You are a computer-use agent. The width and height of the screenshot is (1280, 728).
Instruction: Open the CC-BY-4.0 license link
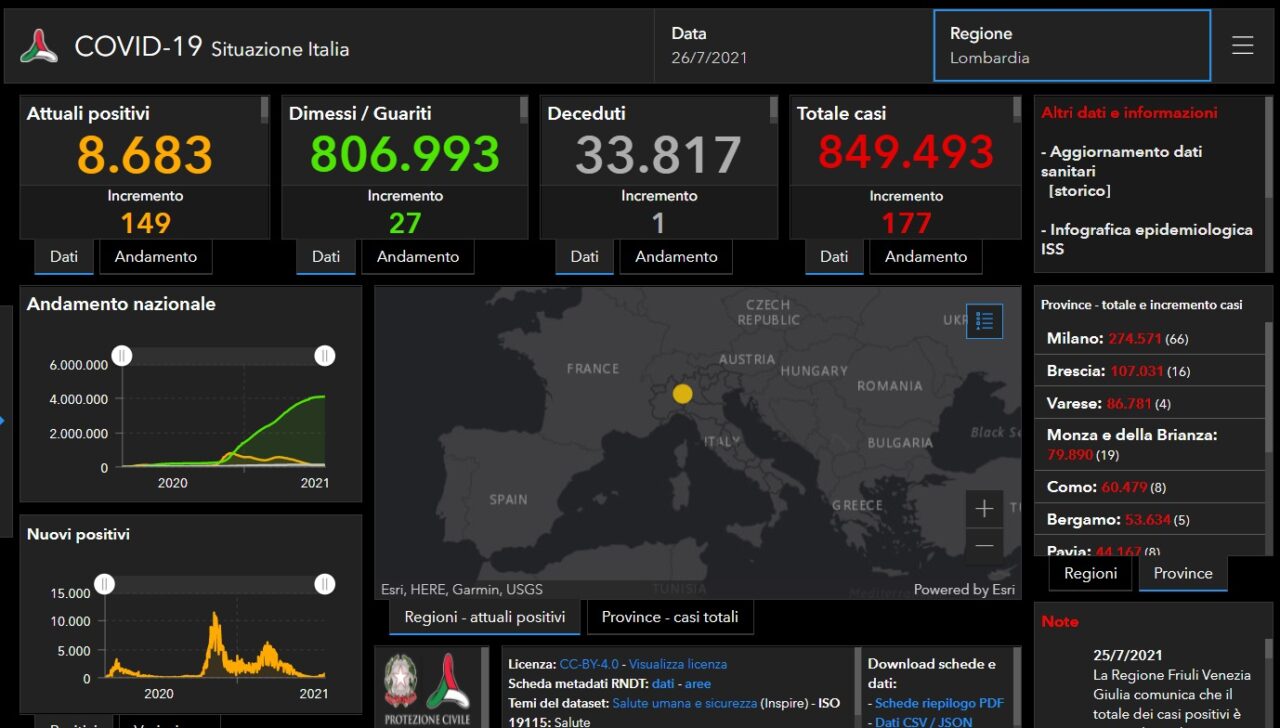pos(589,664)
